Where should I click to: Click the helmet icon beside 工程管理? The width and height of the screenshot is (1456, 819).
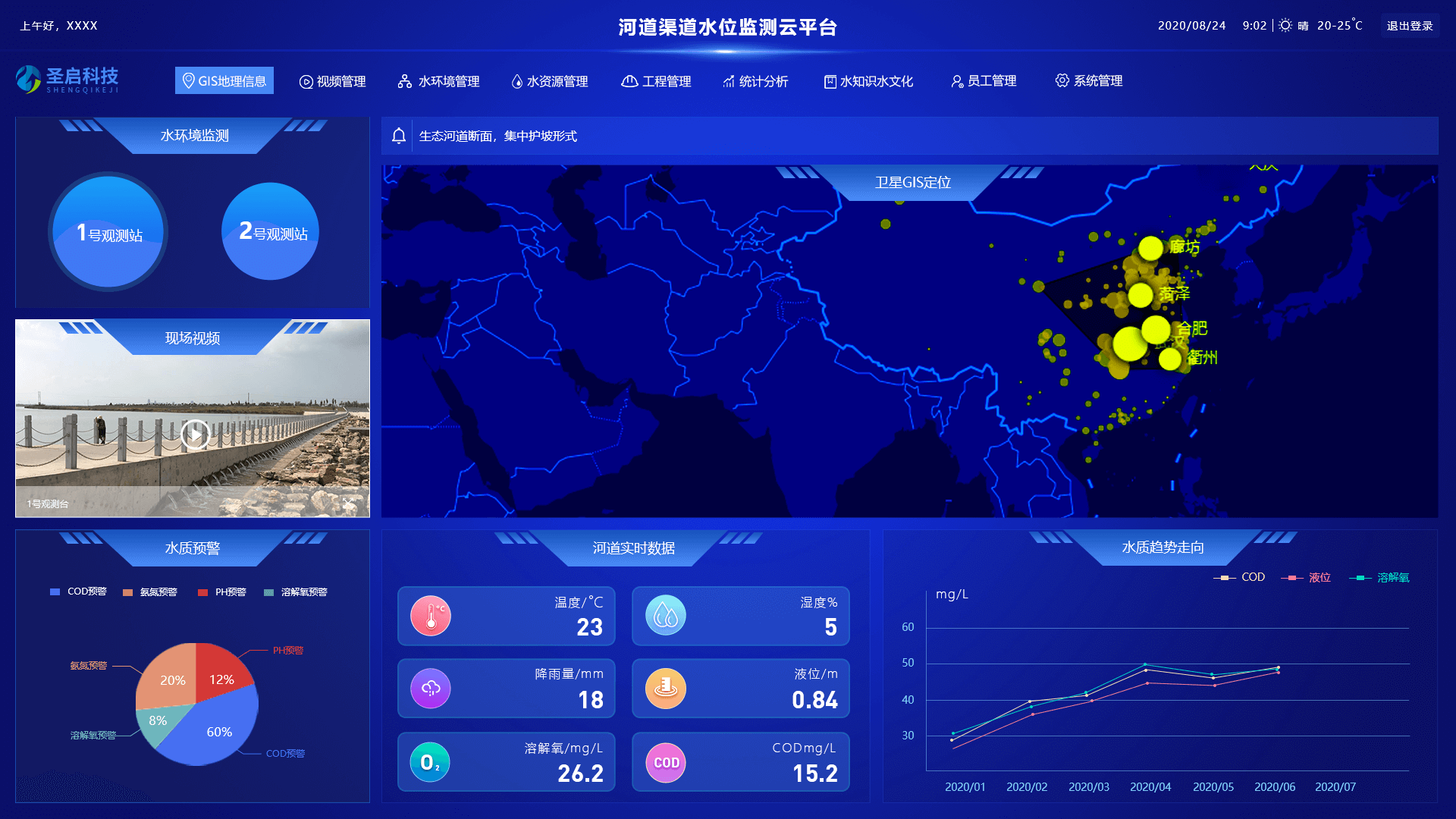tap(629, 81)
